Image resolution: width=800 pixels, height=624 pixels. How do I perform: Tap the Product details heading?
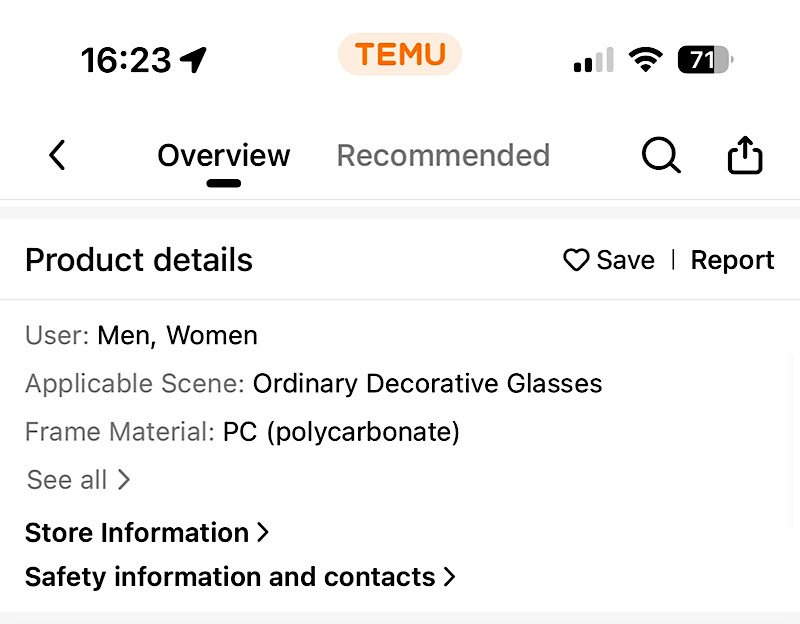point(139,260)
